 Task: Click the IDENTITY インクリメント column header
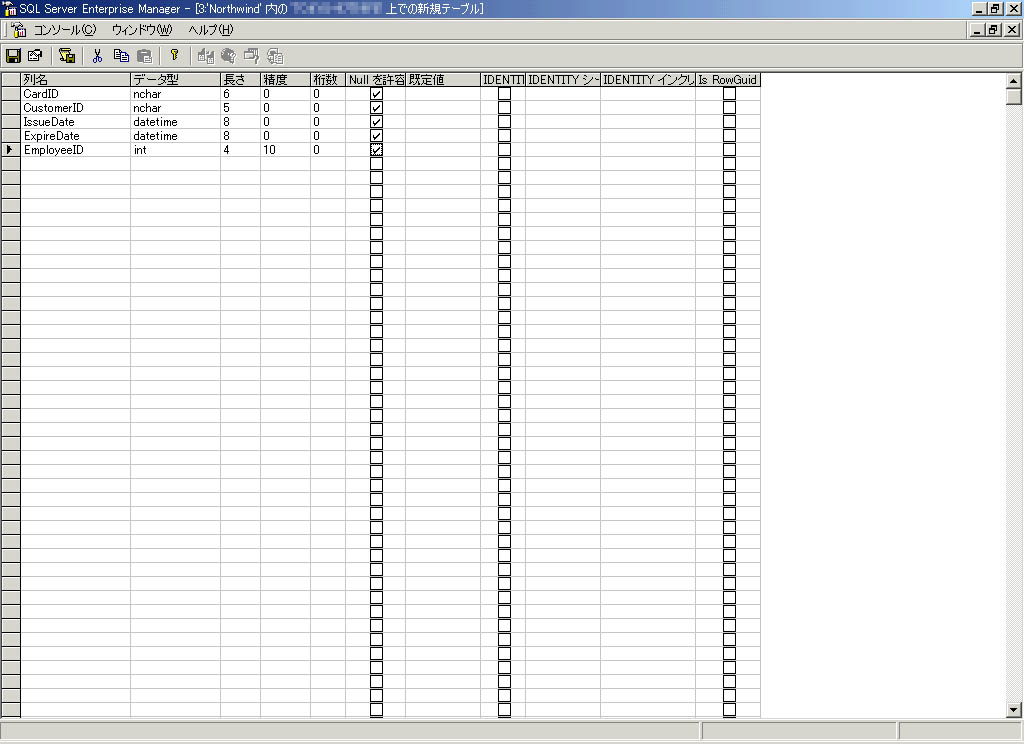648,80
